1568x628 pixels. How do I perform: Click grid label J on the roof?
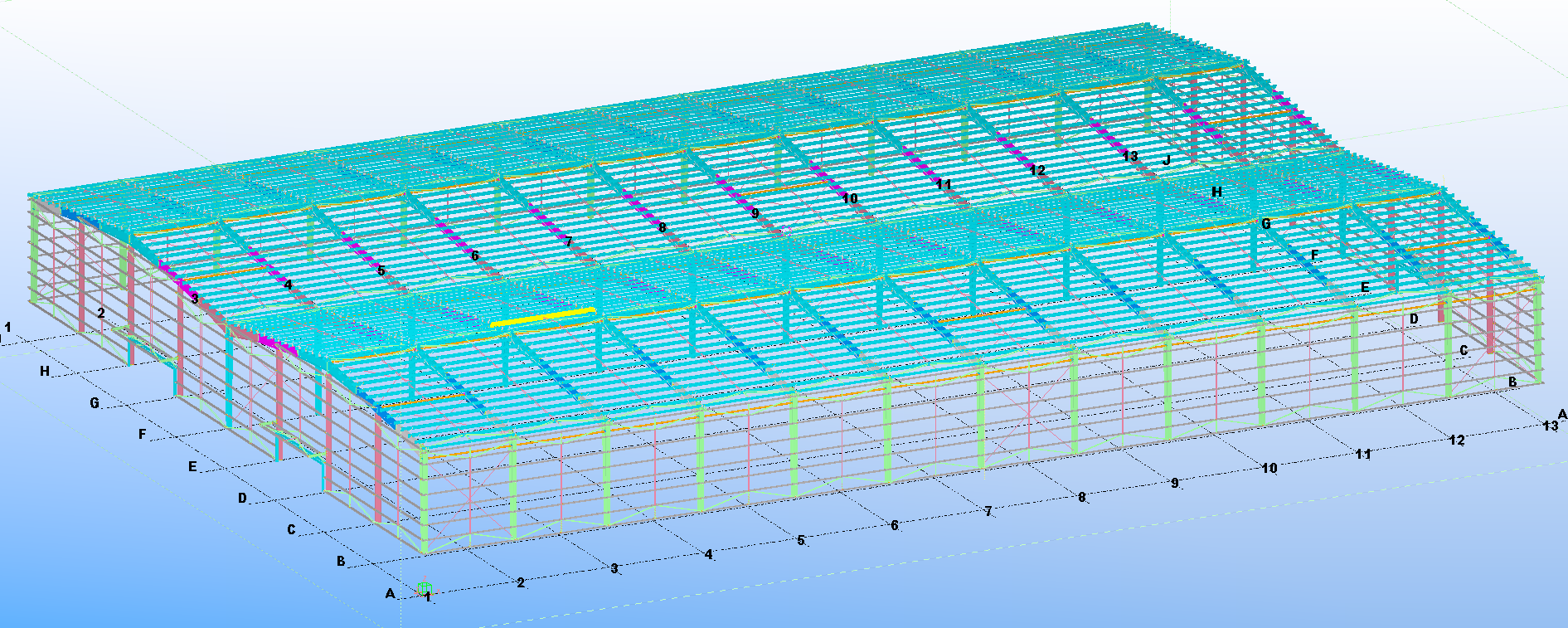(1167, 160)
